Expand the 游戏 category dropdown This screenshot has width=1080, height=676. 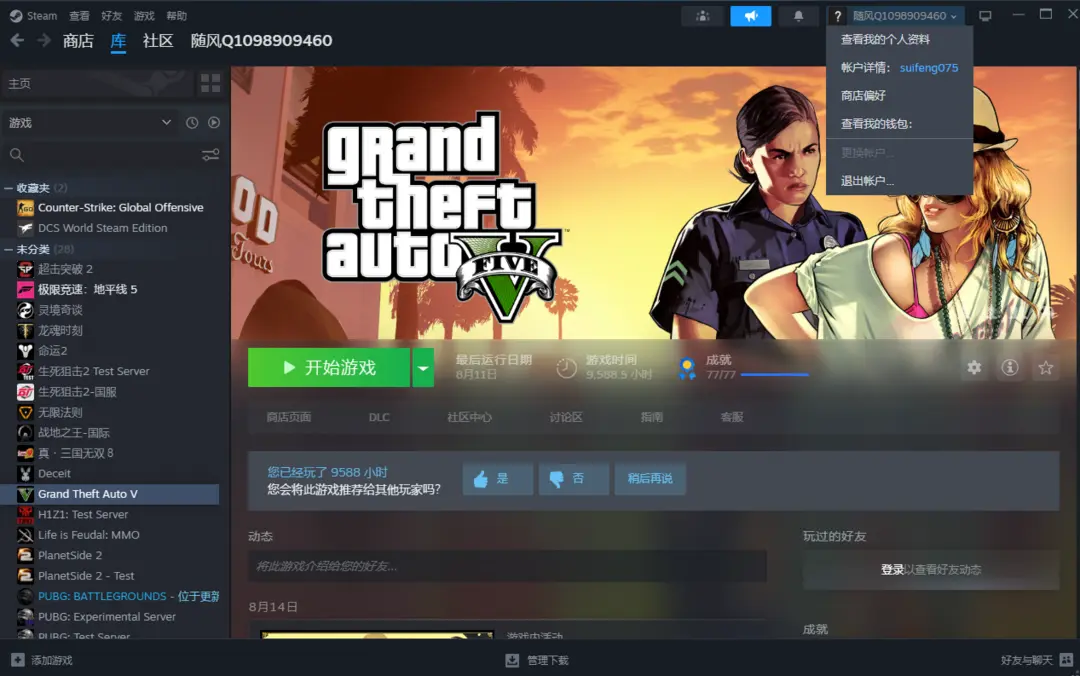90,123
